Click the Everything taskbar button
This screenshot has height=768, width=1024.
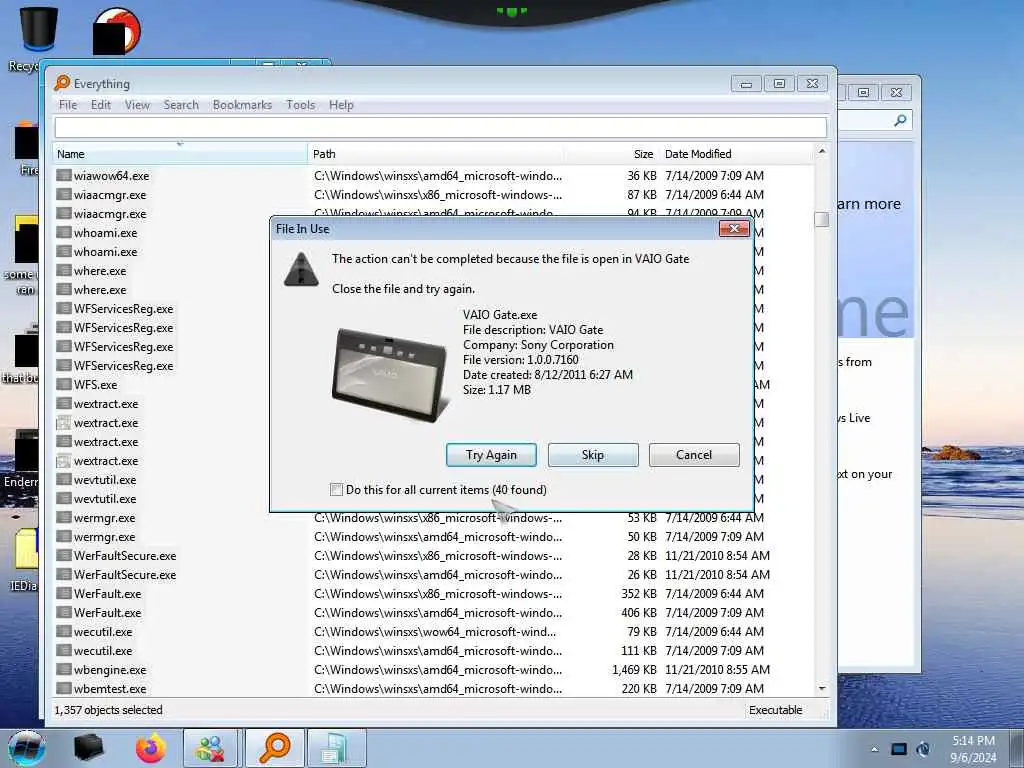[274, 748]
